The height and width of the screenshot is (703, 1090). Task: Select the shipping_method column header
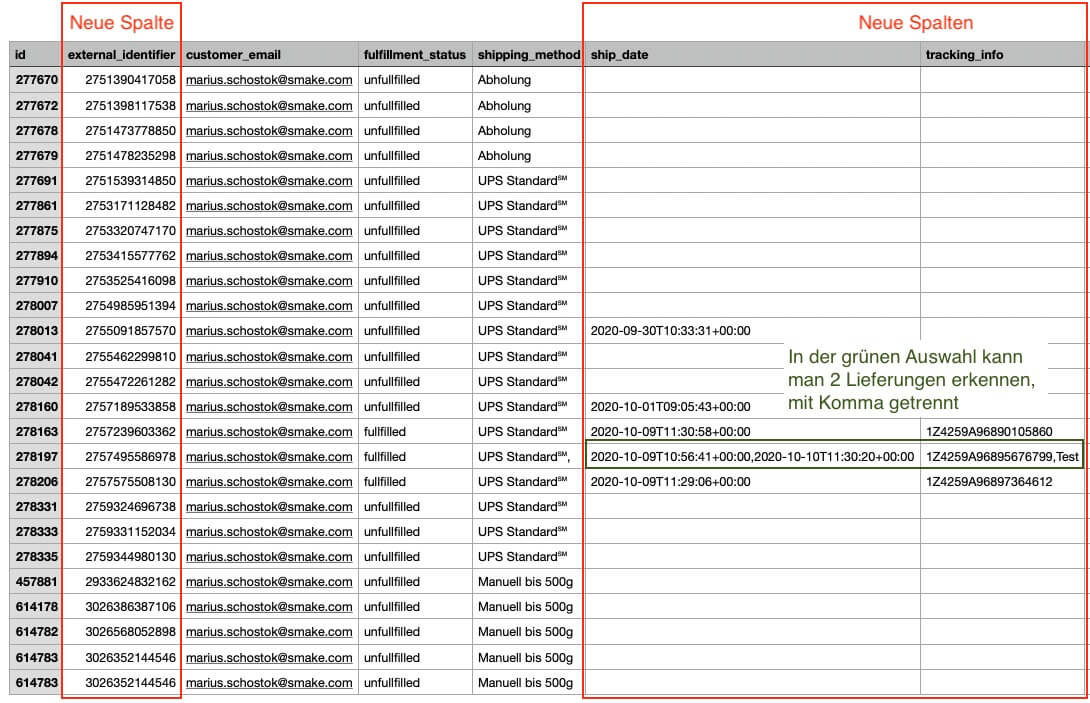click(x=528, y=55)
